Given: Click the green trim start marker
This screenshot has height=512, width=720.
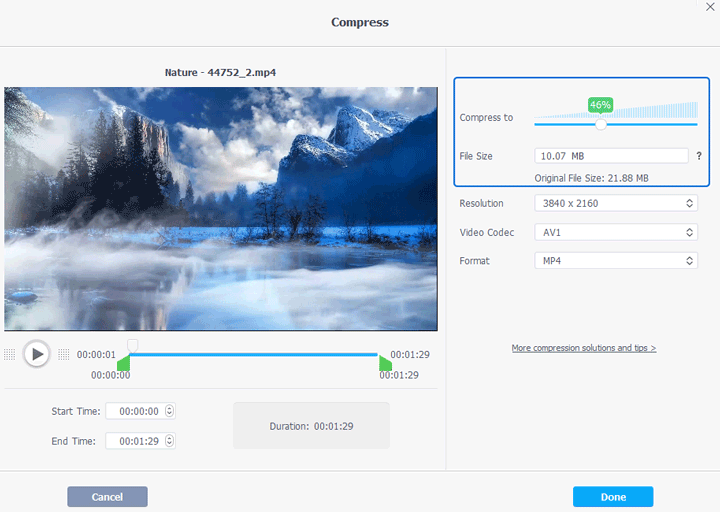Looking at the screenshot, I should coord(124,363).
